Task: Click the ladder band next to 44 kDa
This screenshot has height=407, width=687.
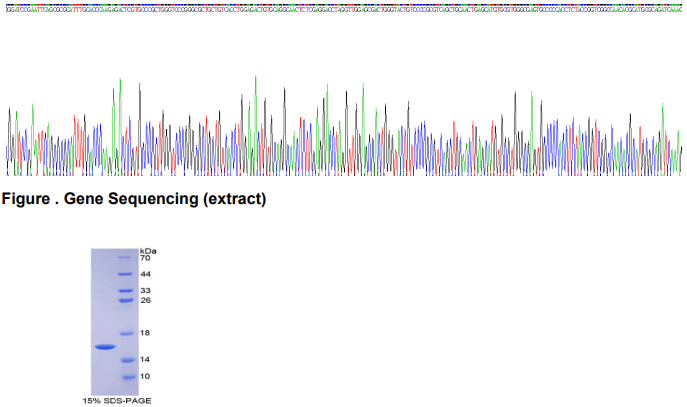Action: [125, 274]
